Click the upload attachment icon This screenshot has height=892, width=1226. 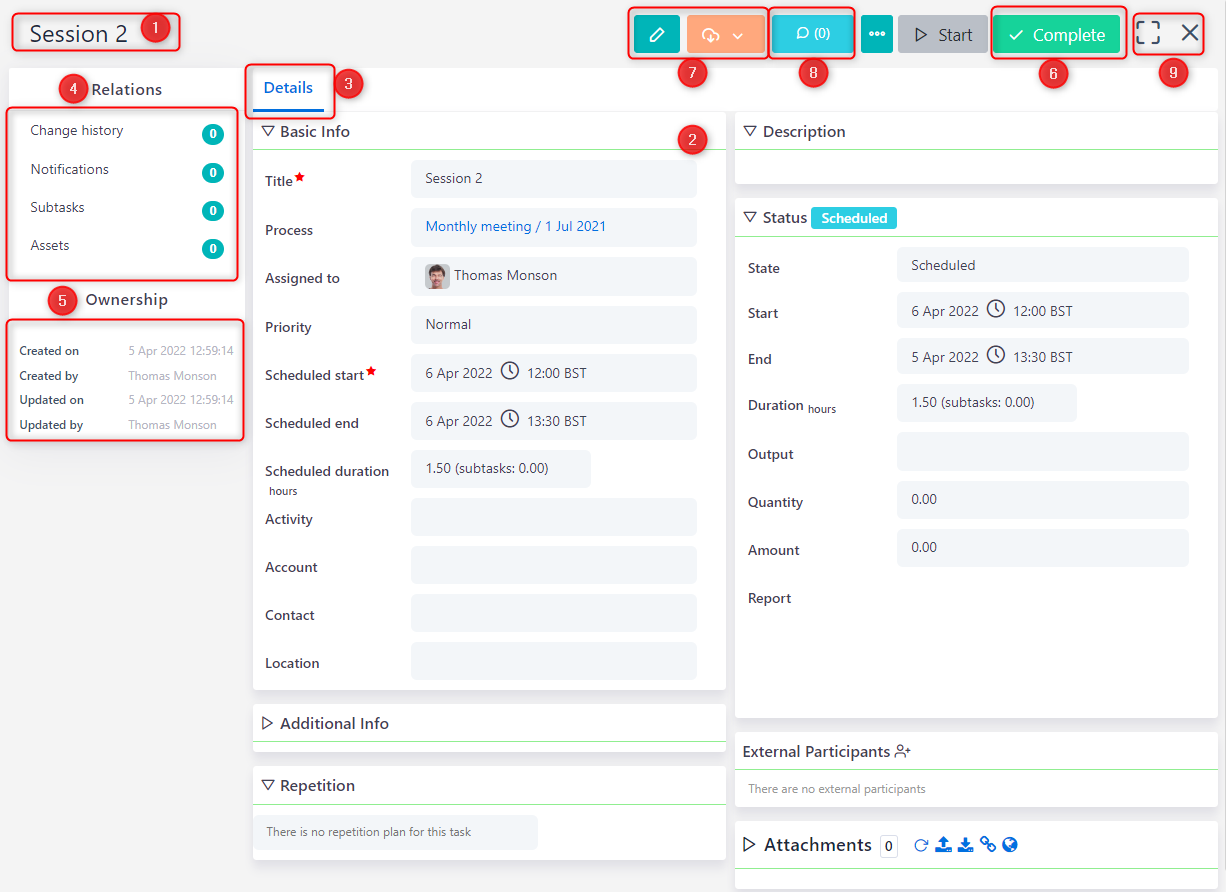[x=943, y=845]
